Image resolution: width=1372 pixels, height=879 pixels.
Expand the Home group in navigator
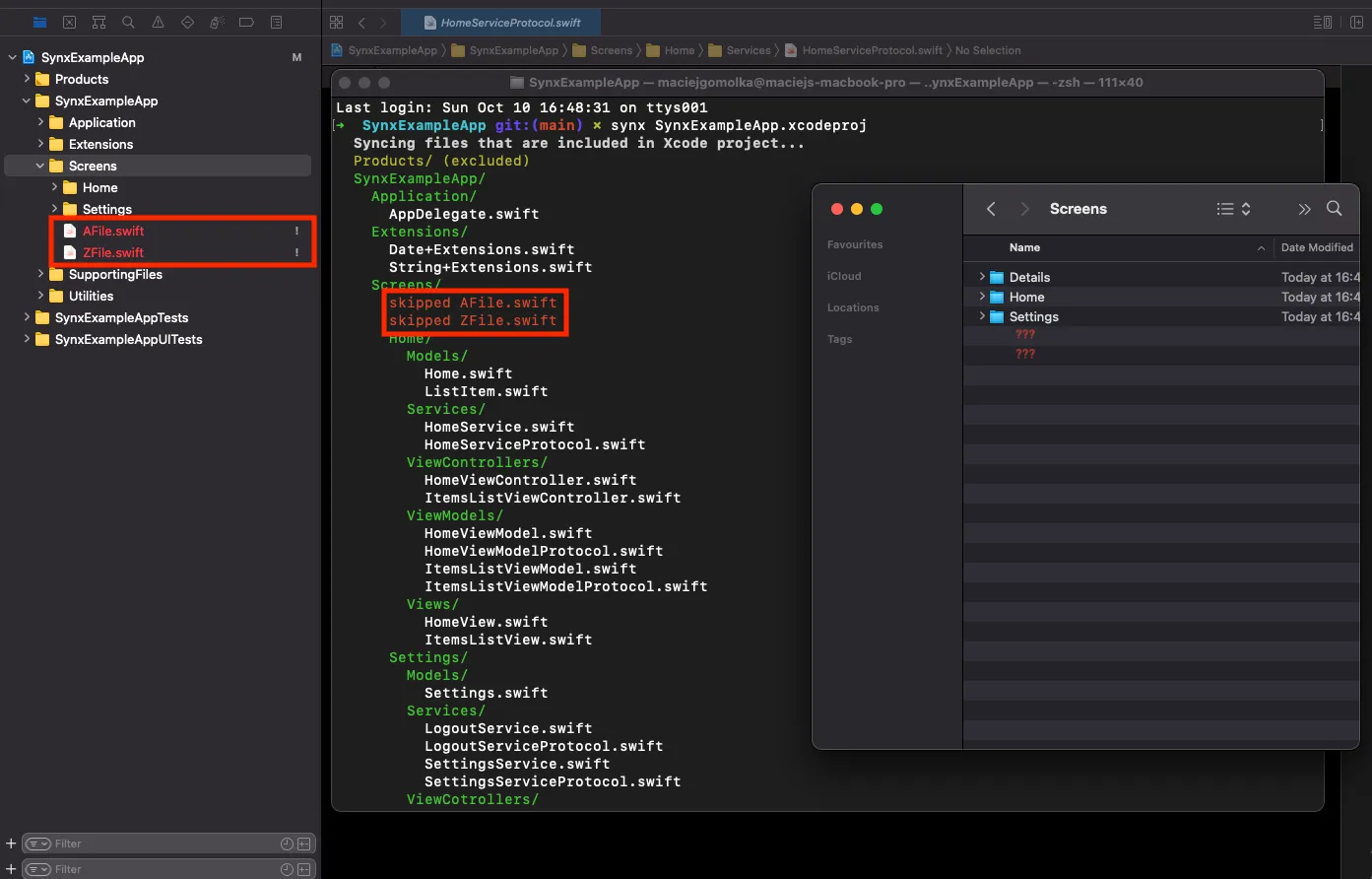(54, 187)
